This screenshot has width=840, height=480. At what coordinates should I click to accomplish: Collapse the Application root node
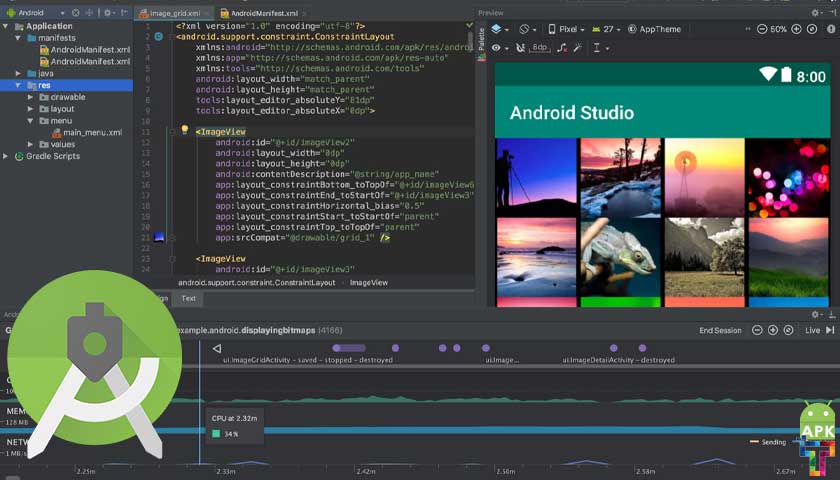tap(5, 26)
